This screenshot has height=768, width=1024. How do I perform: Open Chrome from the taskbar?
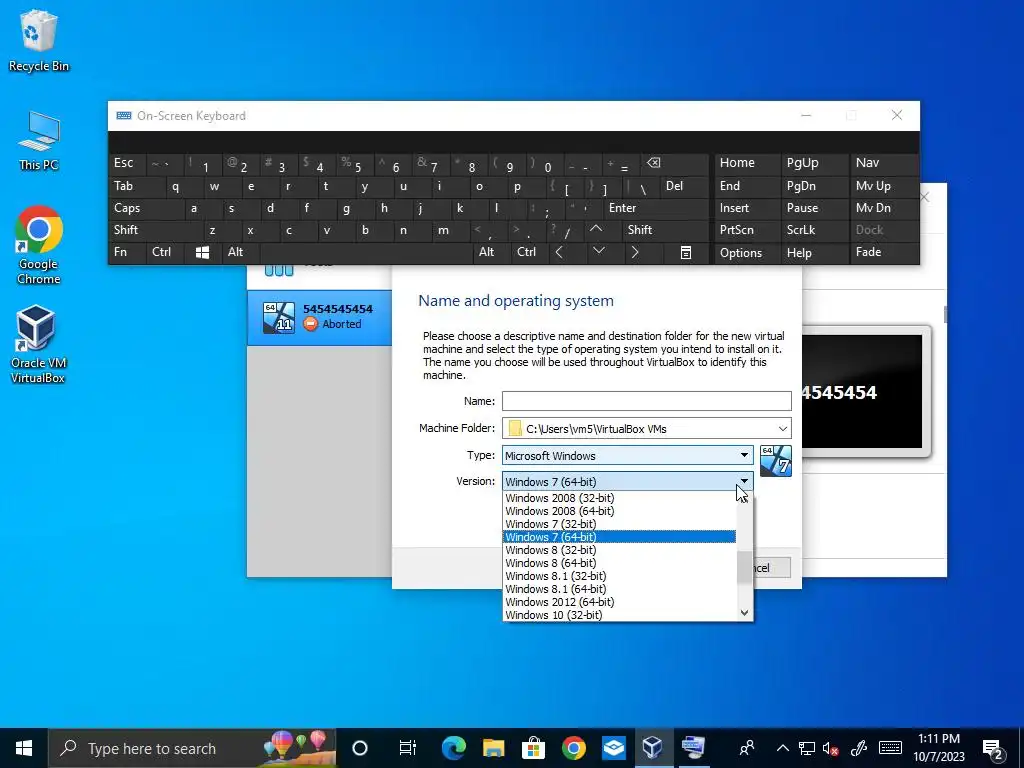pyautogui.click(x=573, y=748)
